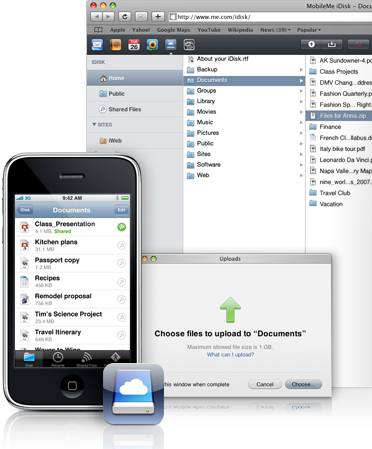Tap share icon on Recipes row
This screenshot has width=372, height=449.
tap(122, 282)
